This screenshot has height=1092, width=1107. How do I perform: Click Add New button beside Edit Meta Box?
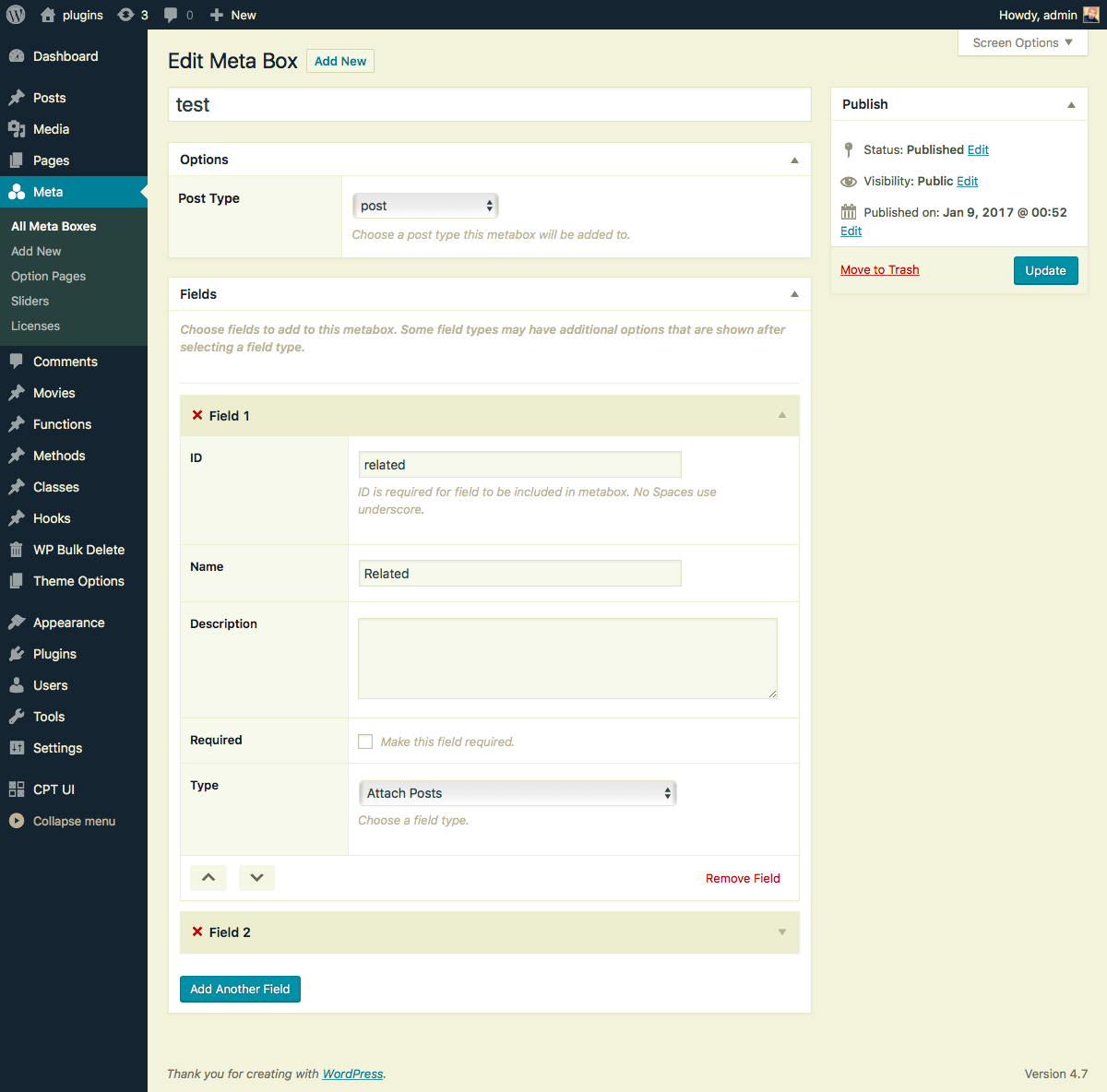pyautogui.click(x=340, y=61)
